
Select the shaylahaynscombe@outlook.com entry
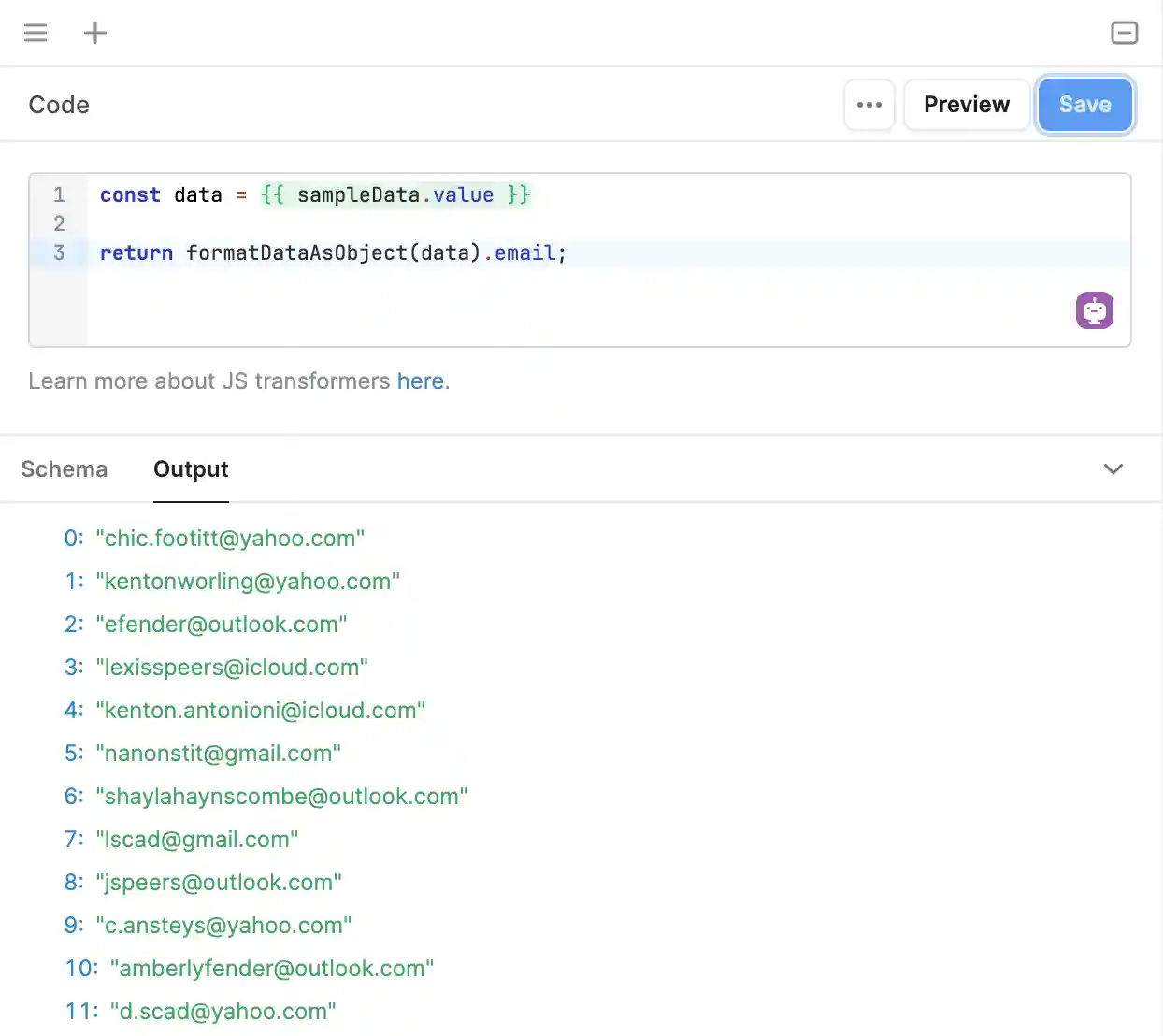pyautogui.click(x=281, y=797)
